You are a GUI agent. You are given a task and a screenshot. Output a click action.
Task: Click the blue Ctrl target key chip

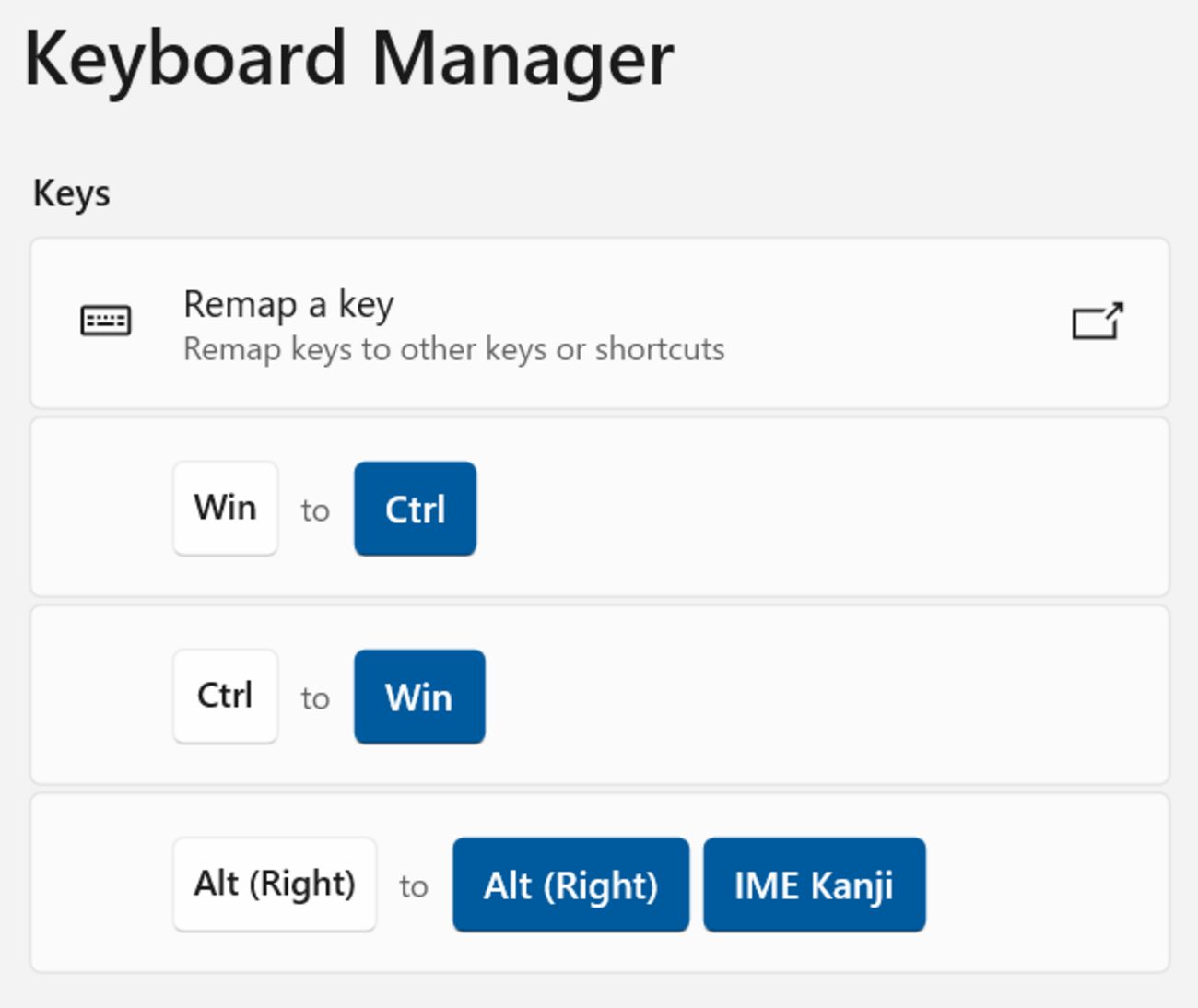[416, 509]
